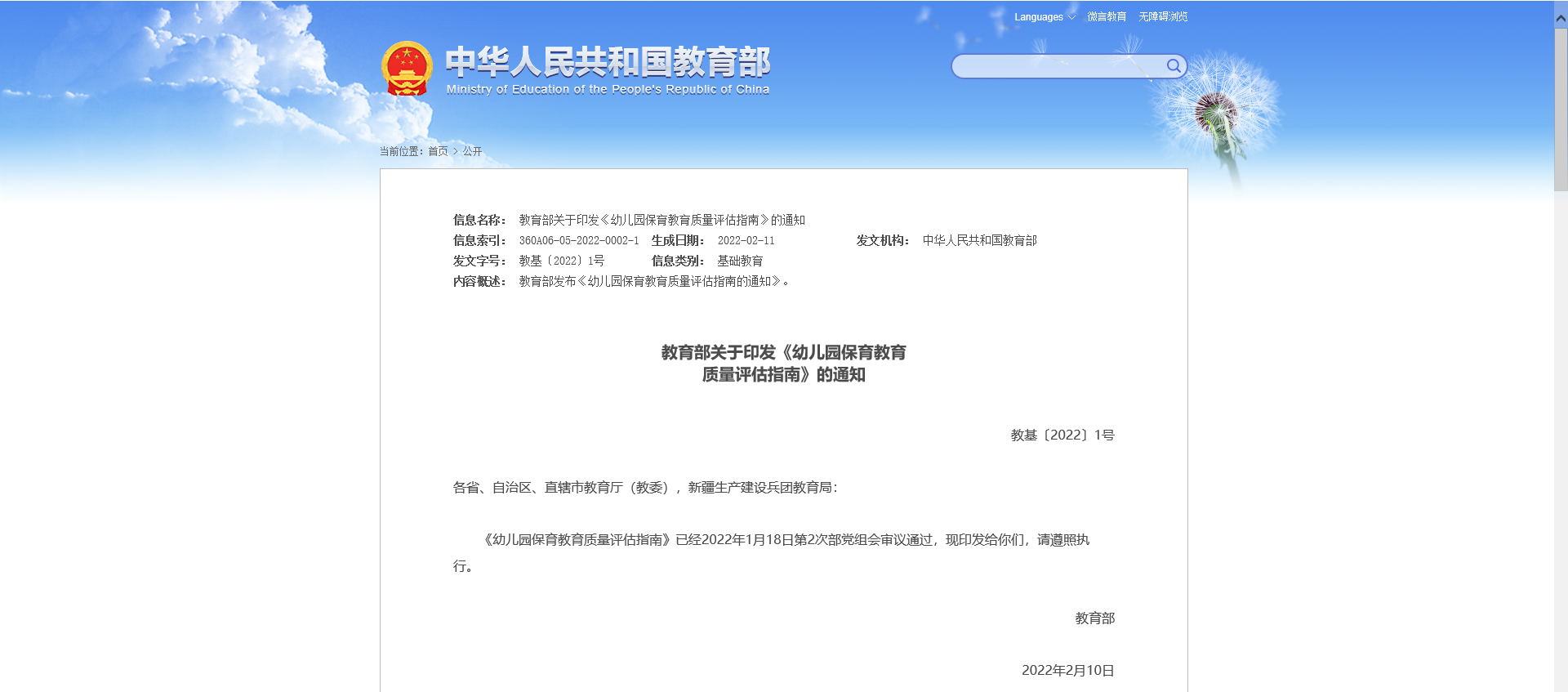Screen dimensions: 1568x692
Task: Click index number 360A06-05-2022-0002-1
Action: 579,241
